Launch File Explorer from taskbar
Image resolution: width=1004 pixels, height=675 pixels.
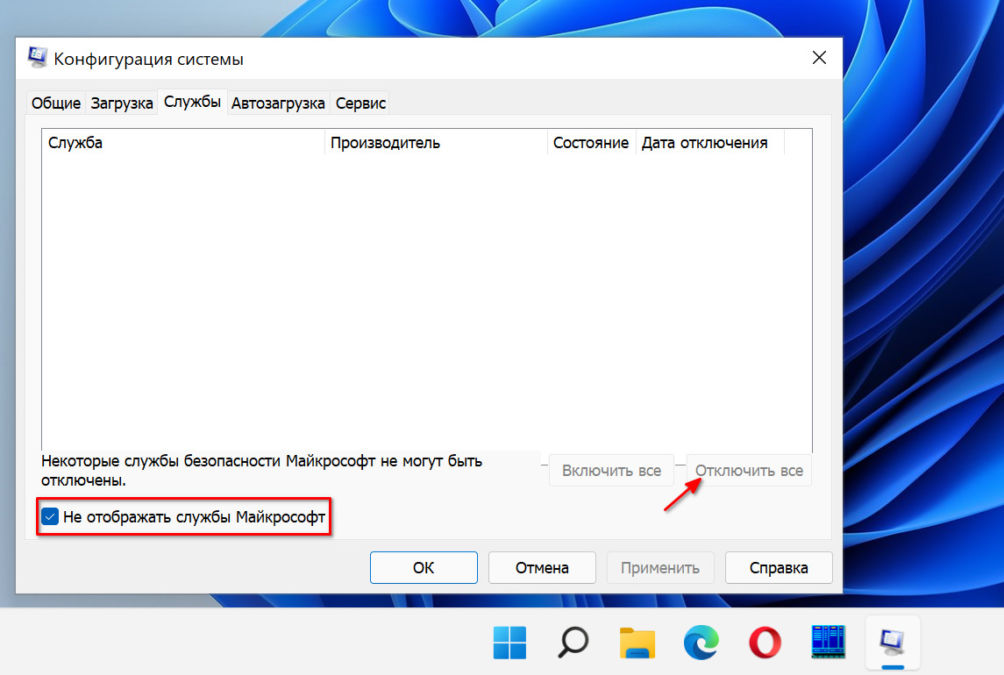637,642
